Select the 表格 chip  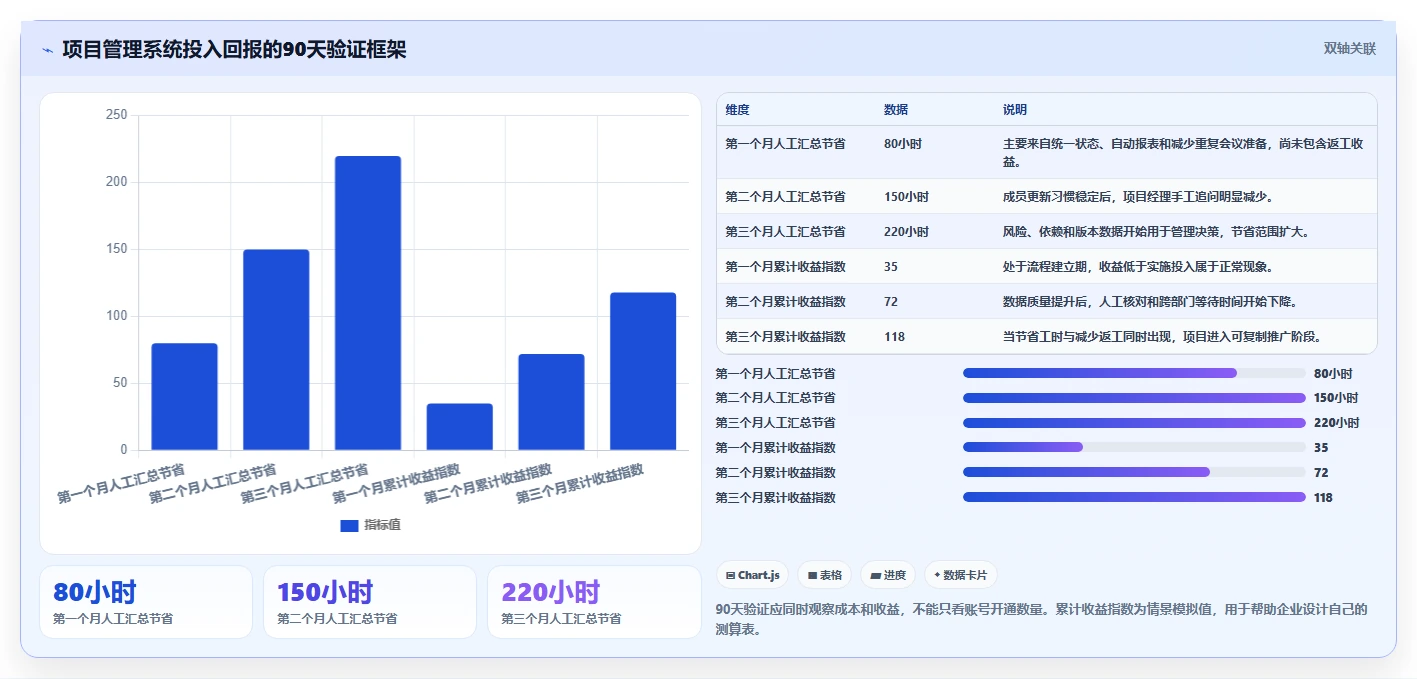pos(825,575)
